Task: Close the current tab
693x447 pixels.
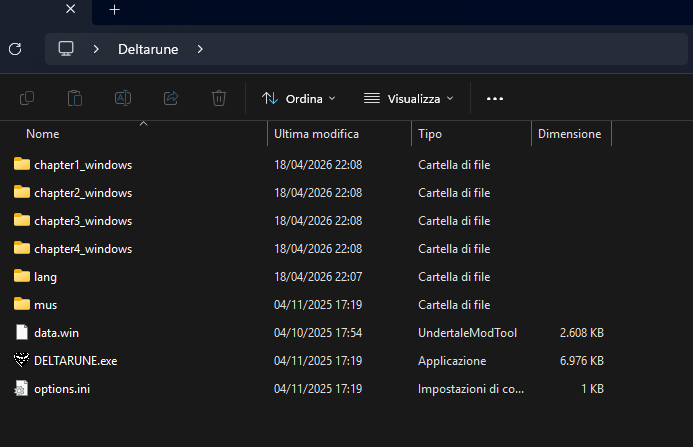Action: point(71,9)
